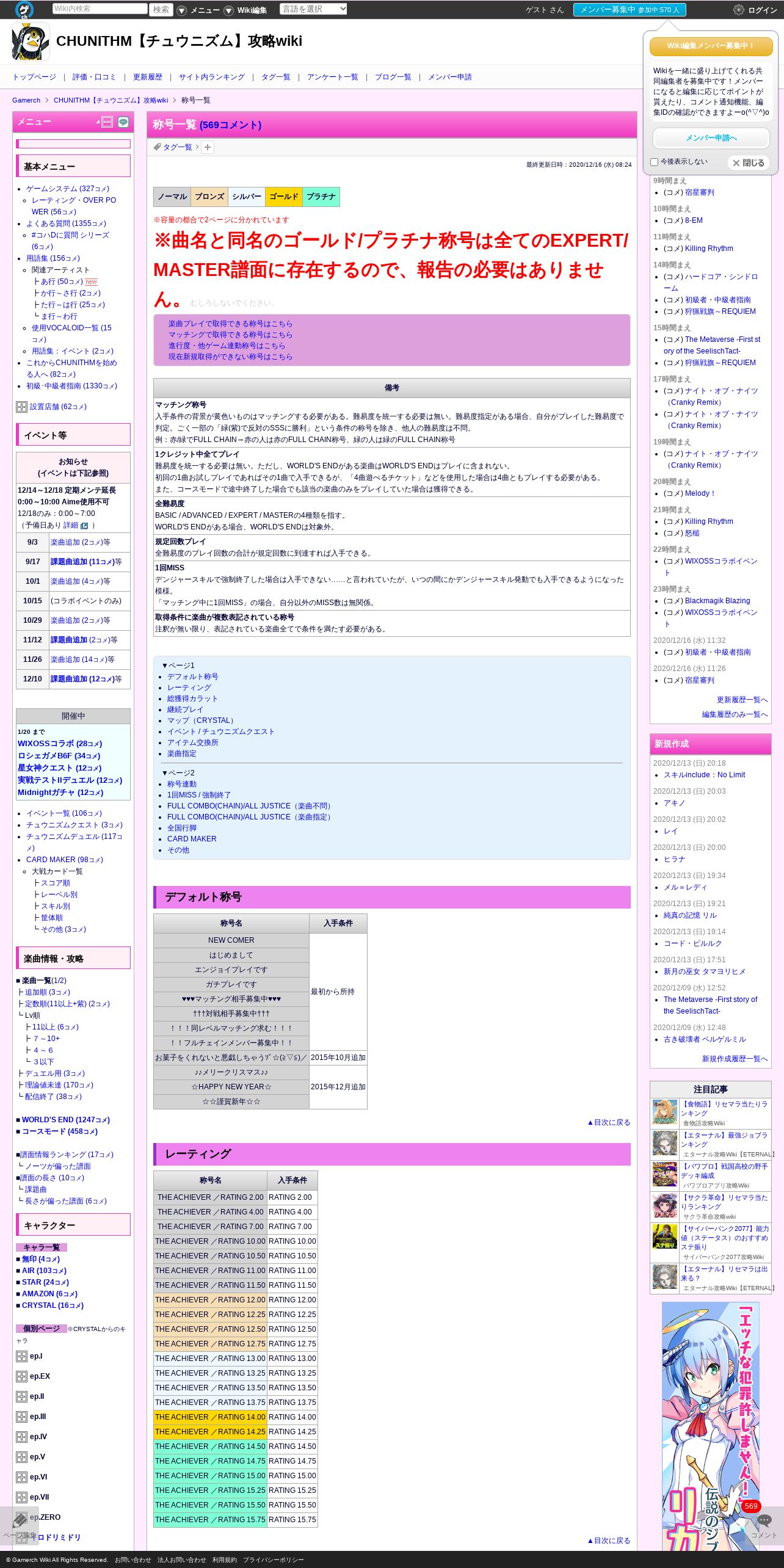Open 楽曲プレイで取得できる称号はこちら link
This screenshot has height=1568, width=784.
point(230,324)
